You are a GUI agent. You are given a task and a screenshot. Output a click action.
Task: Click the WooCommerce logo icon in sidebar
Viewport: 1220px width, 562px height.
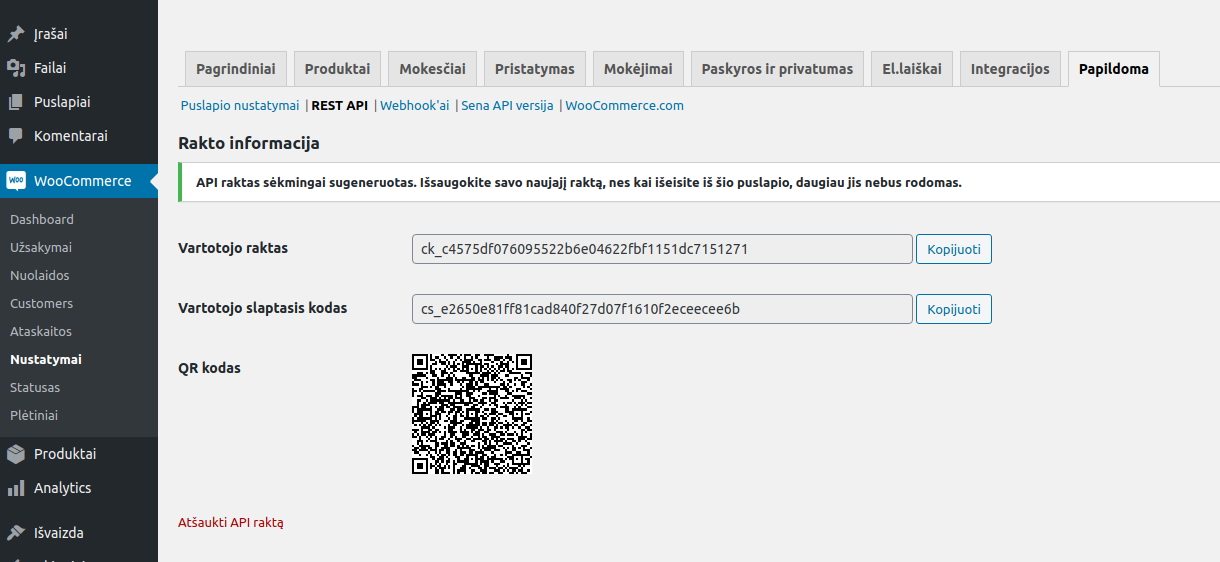pyautogui.click(x=16, y=181)
